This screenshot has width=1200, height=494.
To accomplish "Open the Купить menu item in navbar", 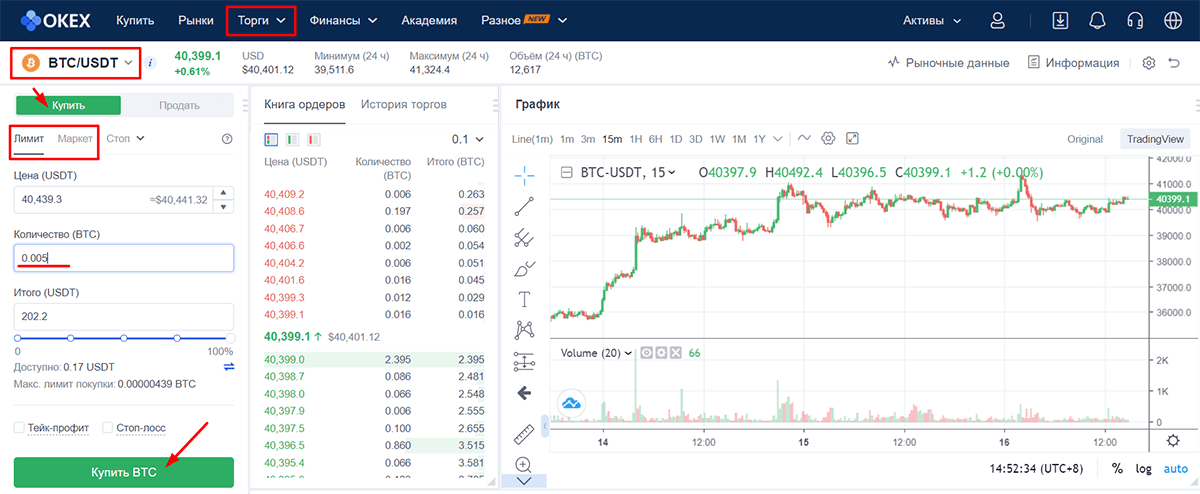I will [135, 20].
